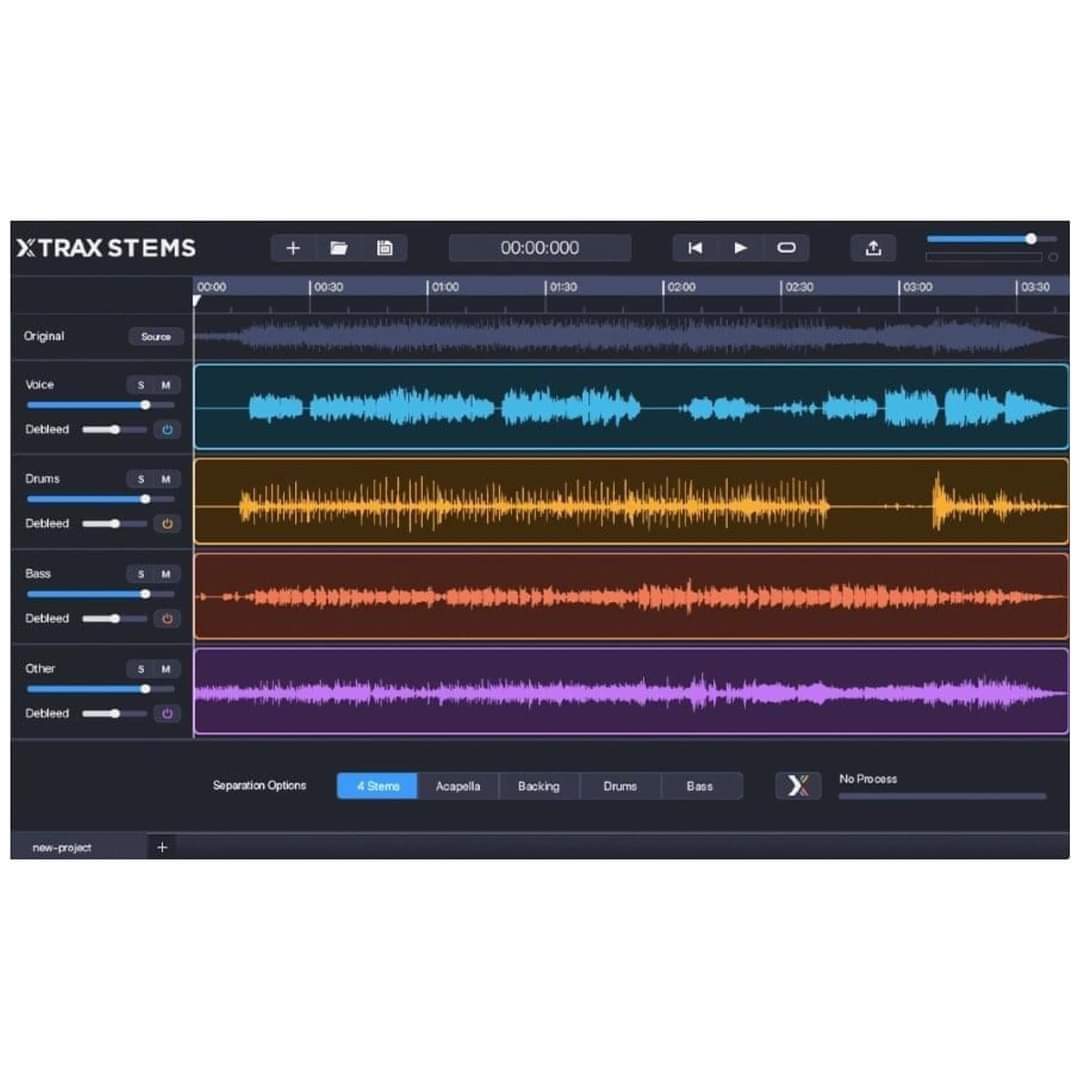The width and height of the screenshot is (1080, 1080).
Task: Solo the Voice stem
Action: pos(141,384)
